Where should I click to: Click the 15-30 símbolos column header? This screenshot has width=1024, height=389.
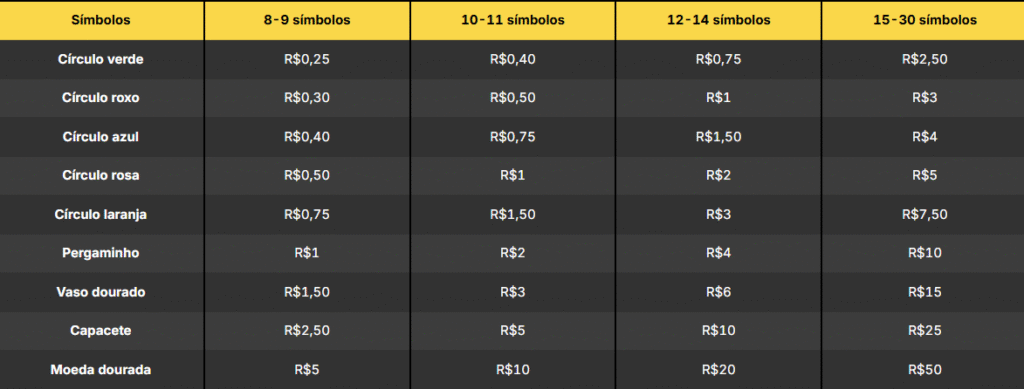pyautogui.click(x=925, y=20)
